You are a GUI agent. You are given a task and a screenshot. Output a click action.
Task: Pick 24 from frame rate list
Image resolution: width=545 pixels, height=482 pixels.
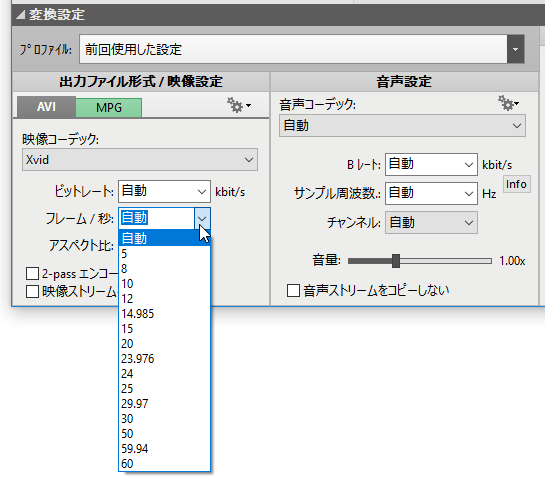tap(164, 374)
